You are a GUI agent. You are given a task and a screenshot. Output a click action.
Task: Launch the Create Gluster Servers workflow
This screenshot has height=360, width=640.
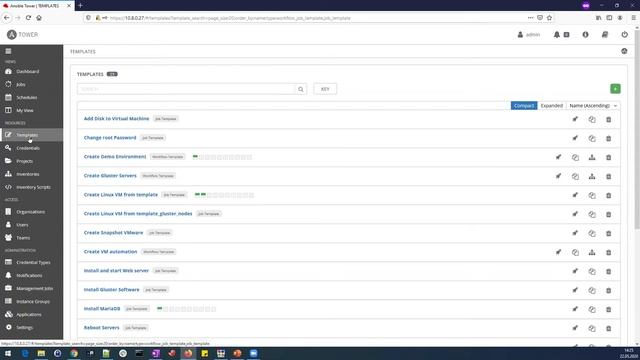pyautogui.click(x=558, y=176)
